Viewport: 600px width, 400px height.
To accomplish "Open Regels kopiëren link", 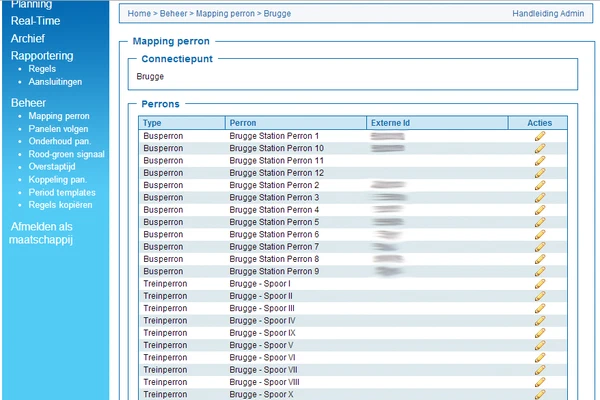I will click(60, 205).
